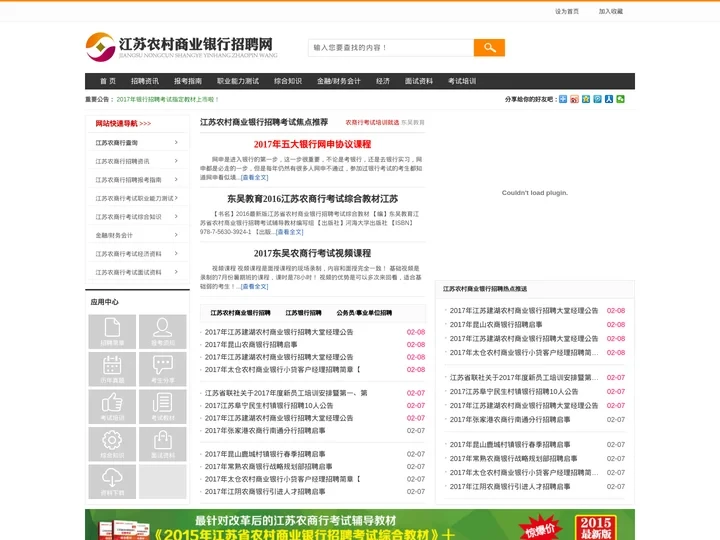This screenshot has width=720, height=540.
Task: Open the green 2017年银行招聘考试指定教材 announcement
Action: click(x=167, y=99)
